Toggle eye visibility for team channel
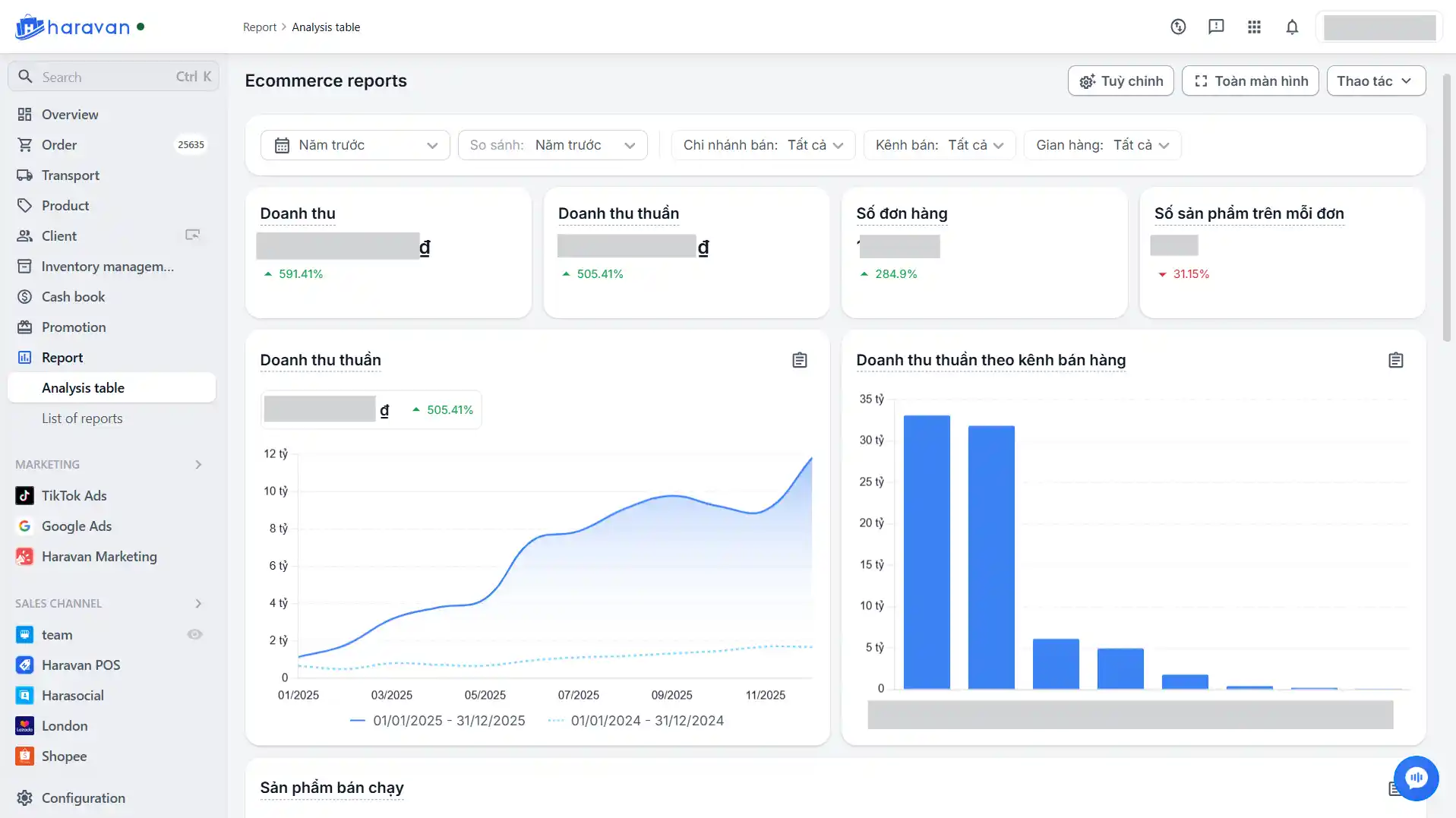Screen dimensions: 1456x818 click(x=195, y=634)
